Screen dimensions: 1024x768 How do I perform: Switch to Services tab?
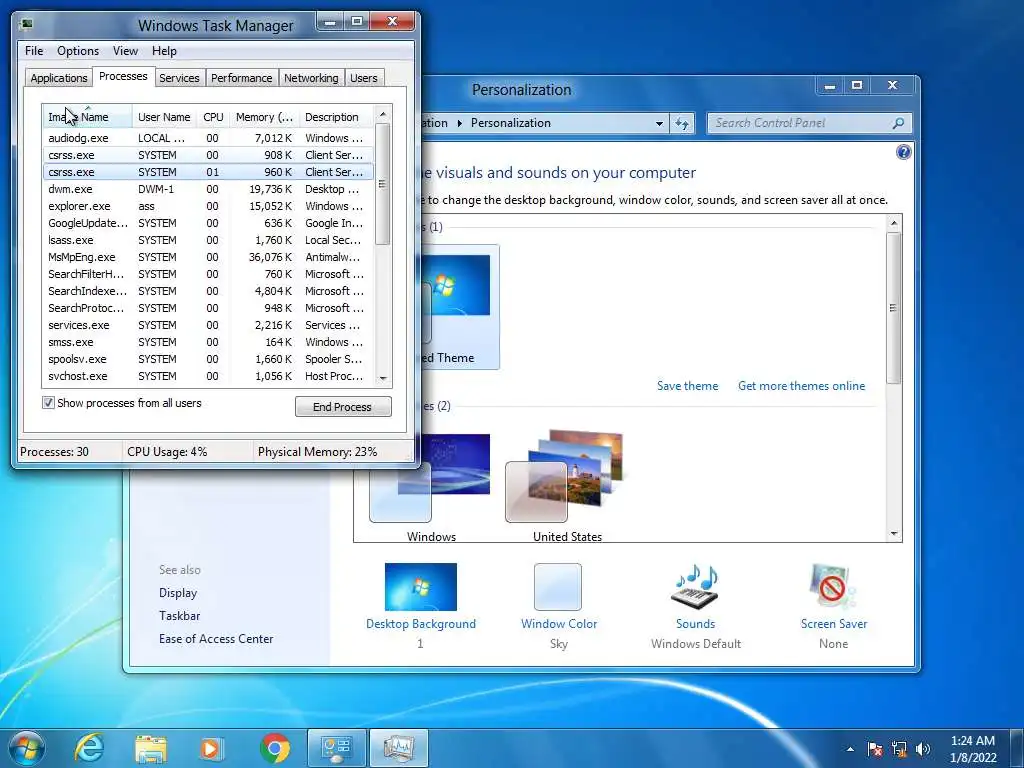179,78
